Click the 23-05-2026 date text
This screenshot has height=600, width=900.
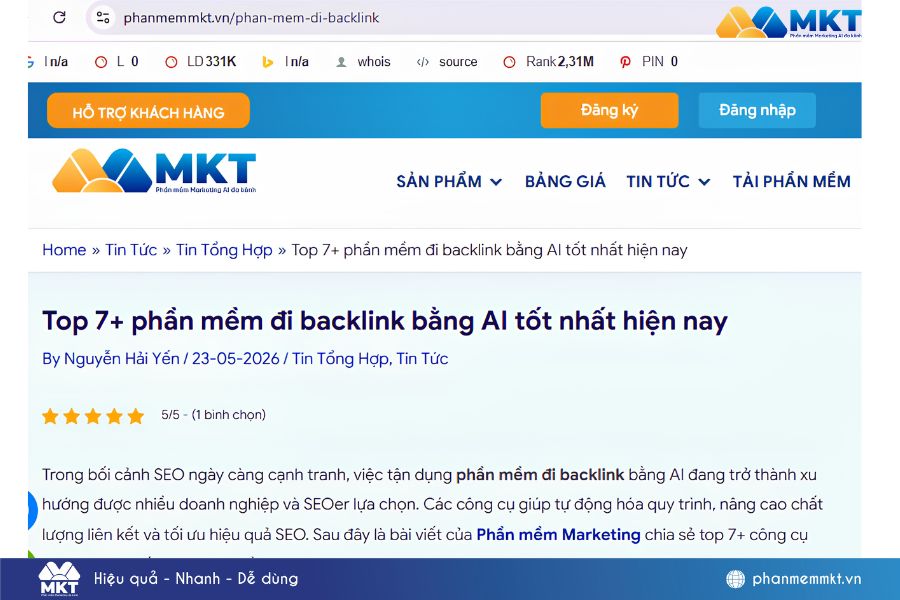[x=235, y=359]
